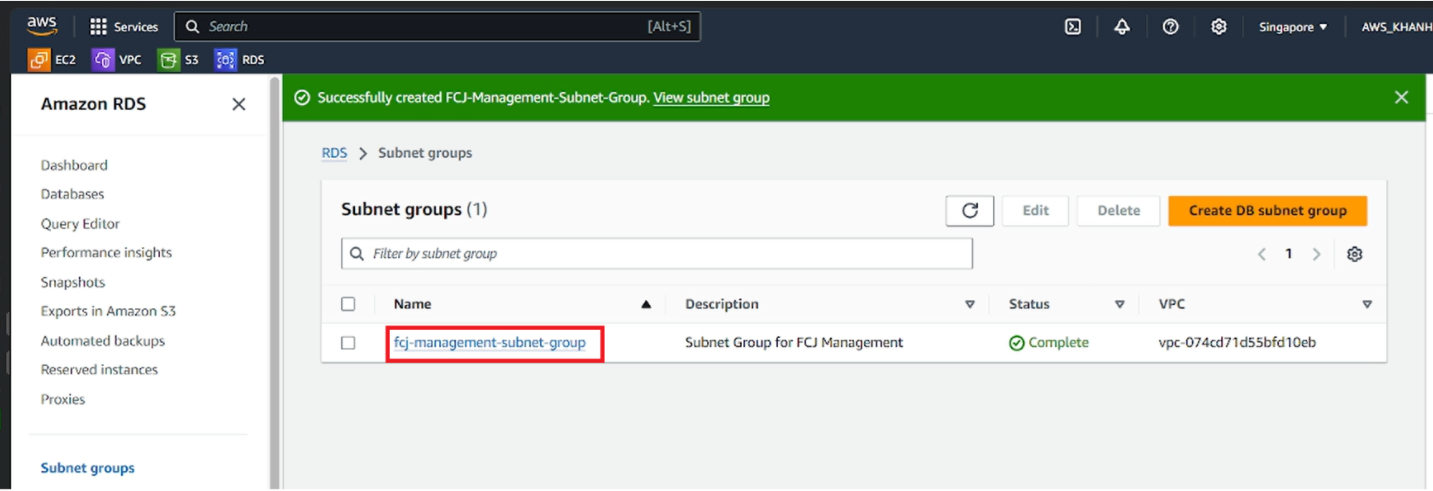The image size is (1433, 491).
Task: Go to Snapshots in the sidebar
Action: coord(73,282)
